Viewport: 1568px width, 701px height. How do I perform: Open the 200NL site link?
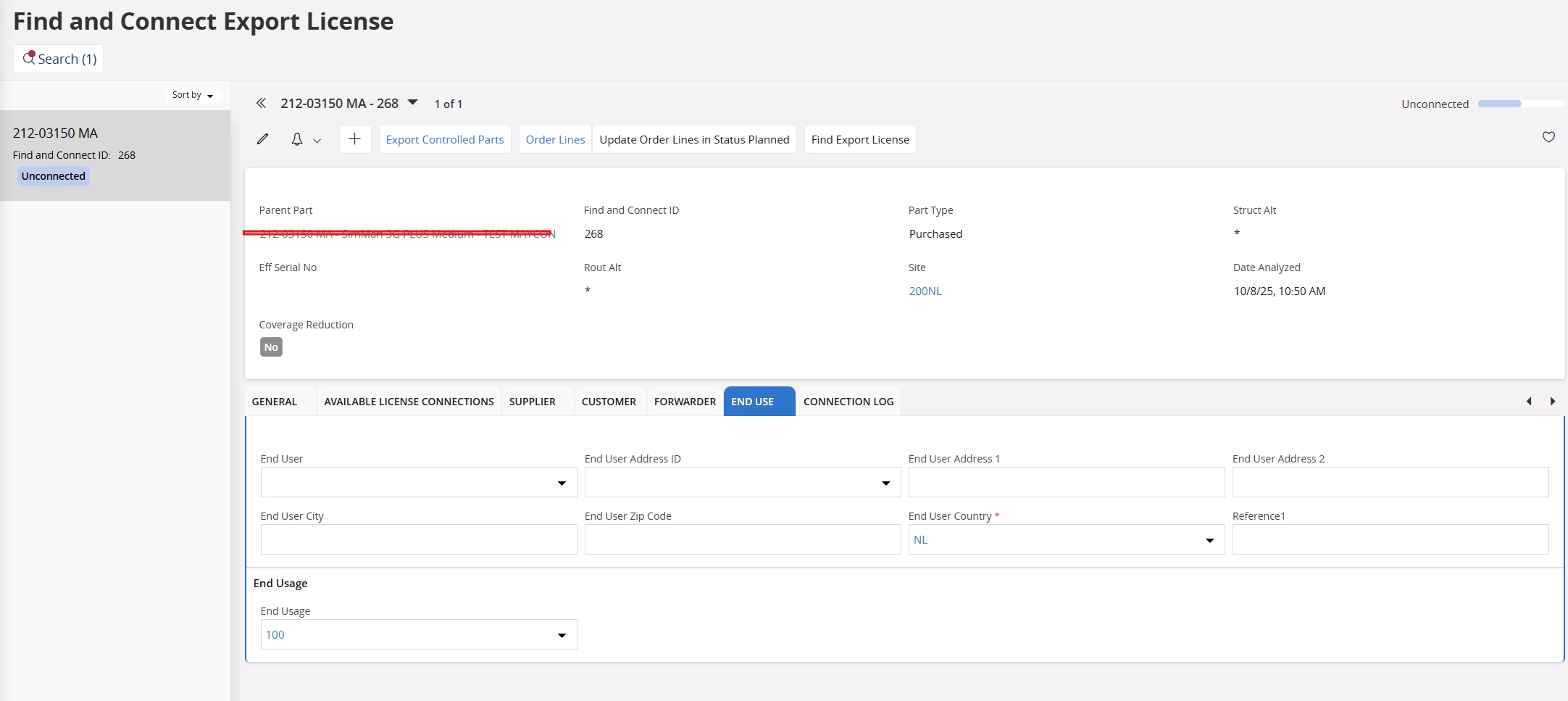coord(925,291)
